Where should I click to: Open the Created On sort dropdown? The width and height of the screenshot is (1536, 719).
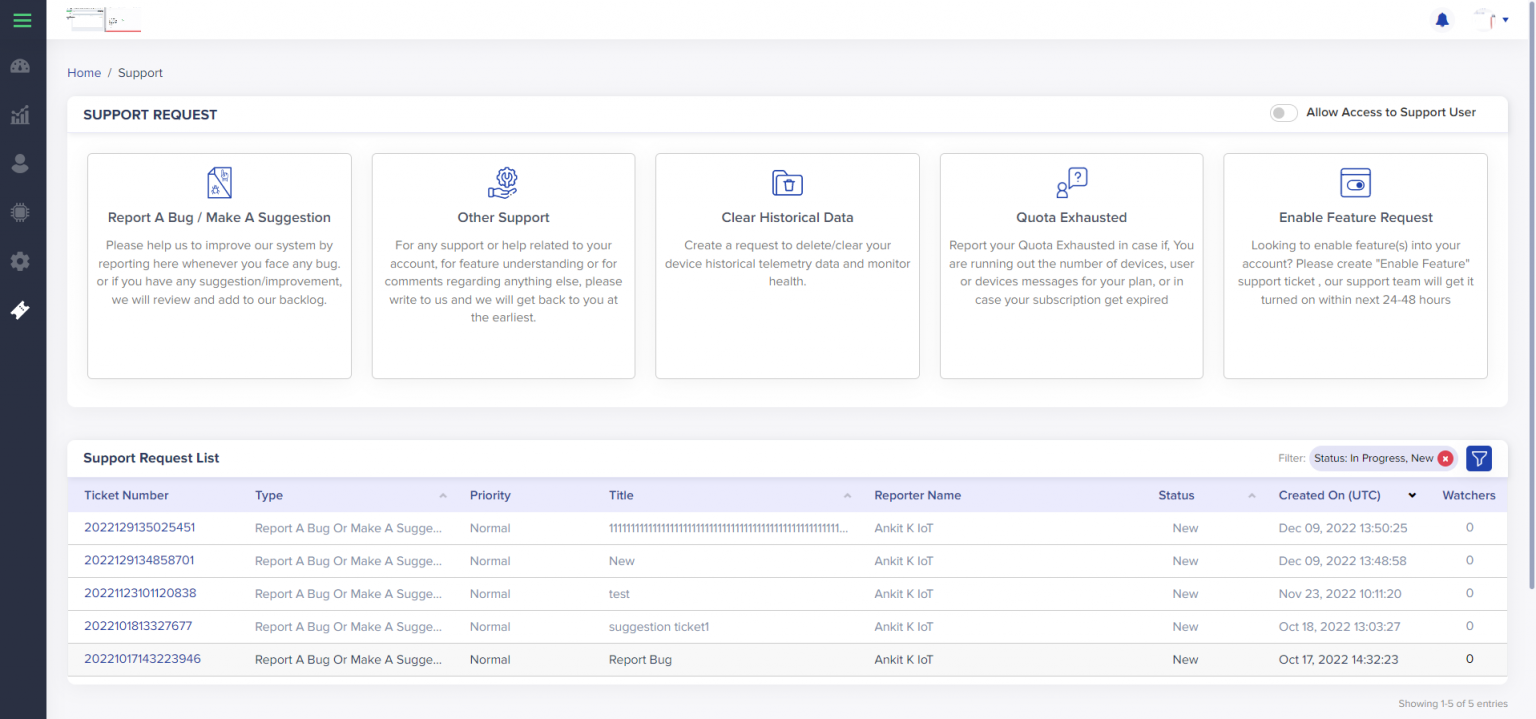(x=1411, y=495)
